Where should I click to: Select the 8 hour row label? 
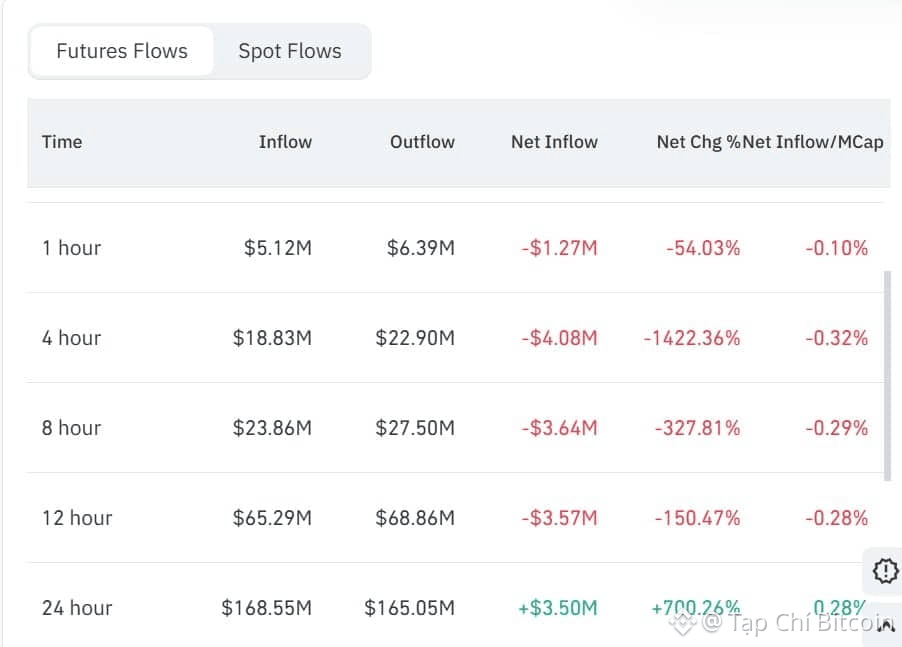click(x=71, y=428)
